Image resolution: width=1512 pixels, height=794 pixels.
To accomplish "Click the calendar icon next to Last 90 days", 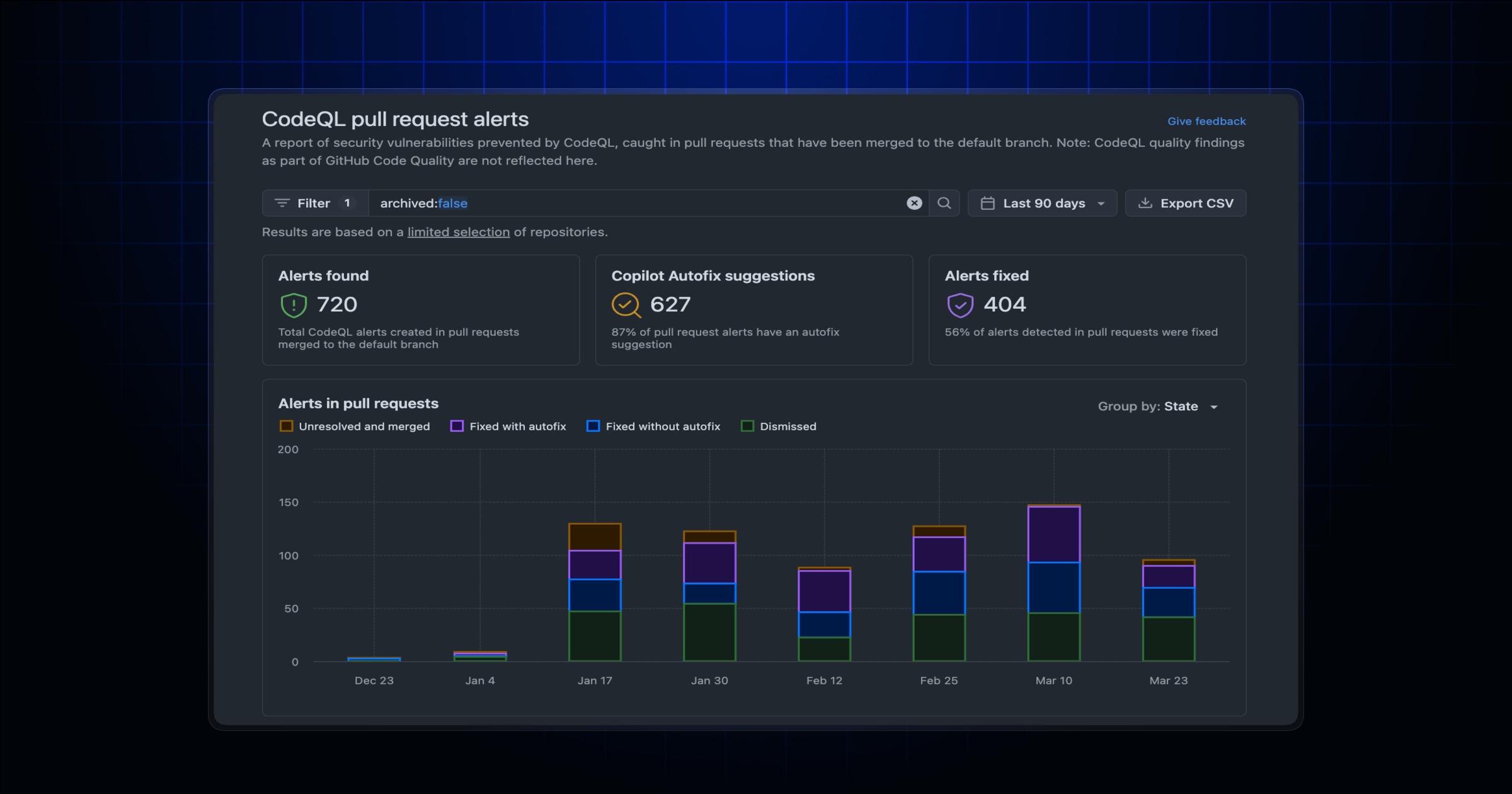I will point(987,203).
